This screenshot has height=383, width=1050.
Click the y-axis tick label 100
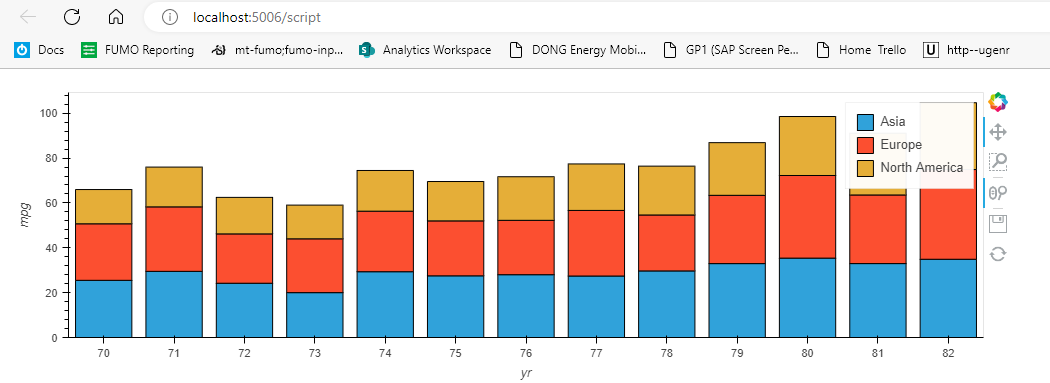point(50,114)
